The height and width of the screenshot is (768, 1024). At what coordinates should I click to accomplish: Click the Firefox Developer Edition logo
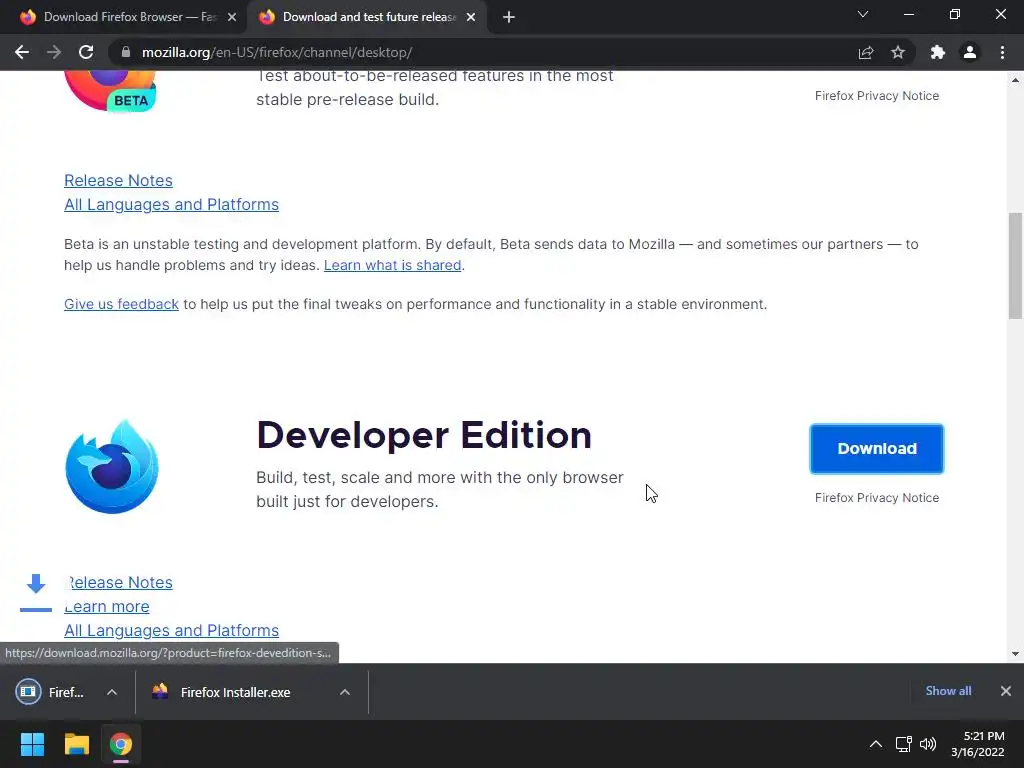tap(112, 466)
